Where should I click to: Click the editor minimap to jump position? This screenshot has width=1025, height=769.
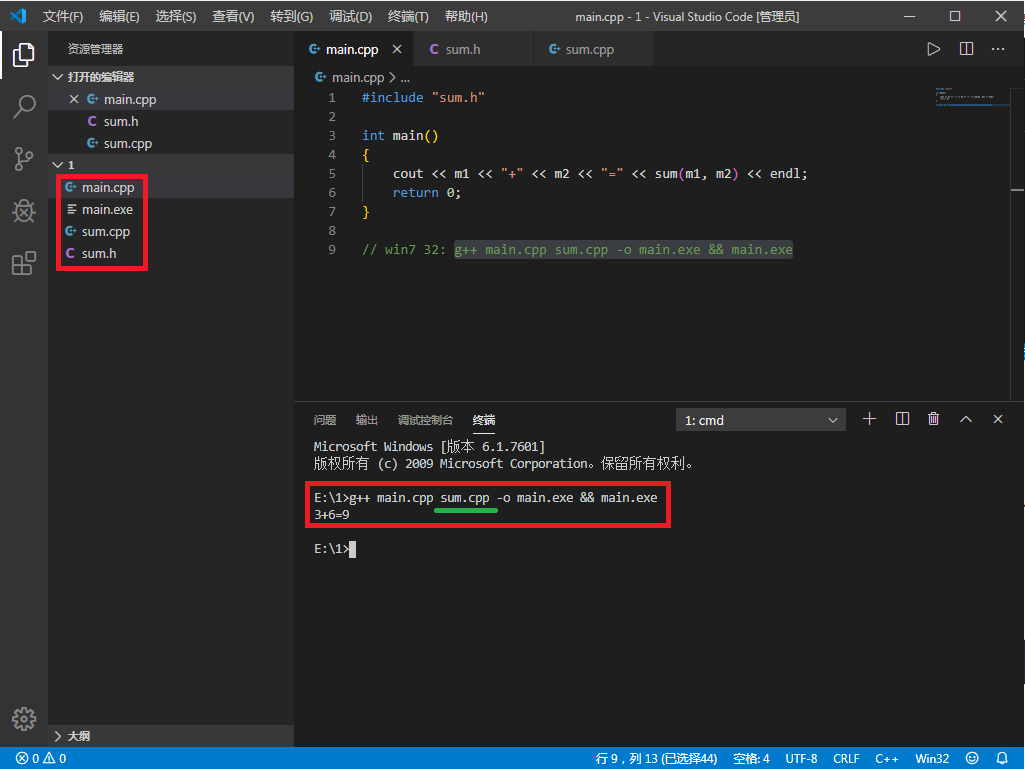pos(970,95)
